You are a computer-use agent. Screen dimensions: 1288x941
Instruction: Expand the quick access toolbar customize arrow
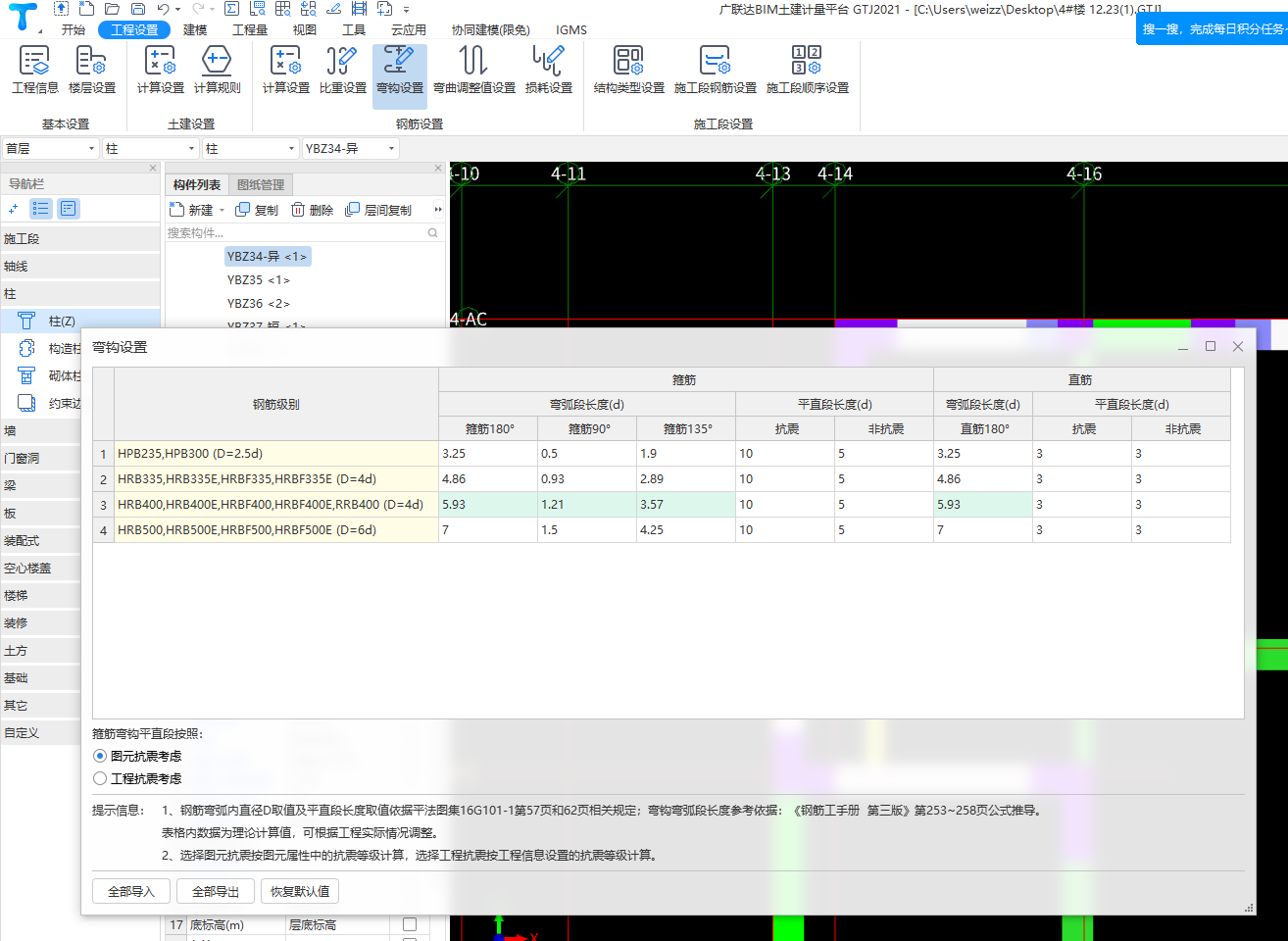tap(407, 10)
